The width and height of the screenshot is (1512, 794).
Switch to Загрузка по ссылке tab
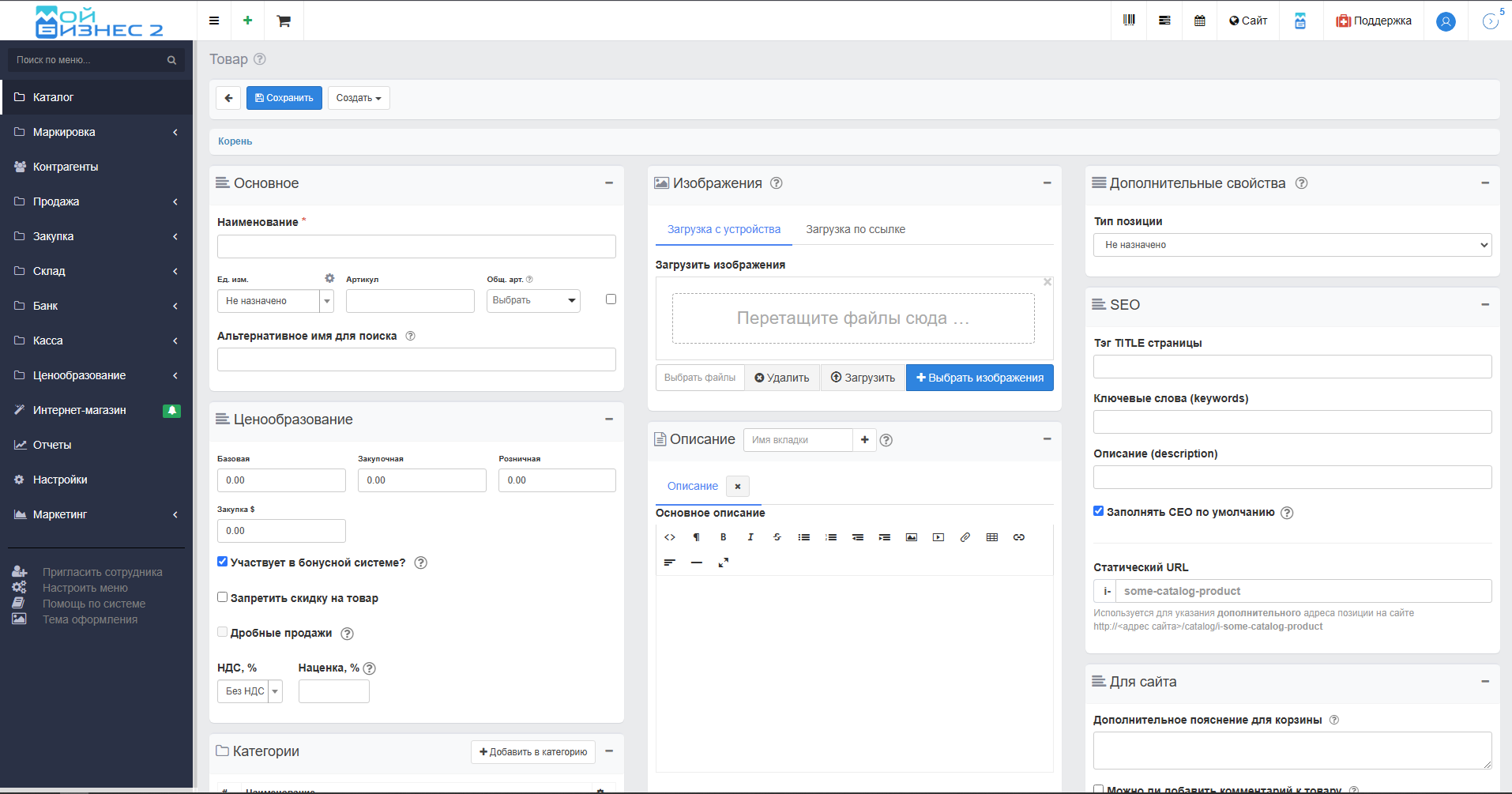(x=856, y=229)
